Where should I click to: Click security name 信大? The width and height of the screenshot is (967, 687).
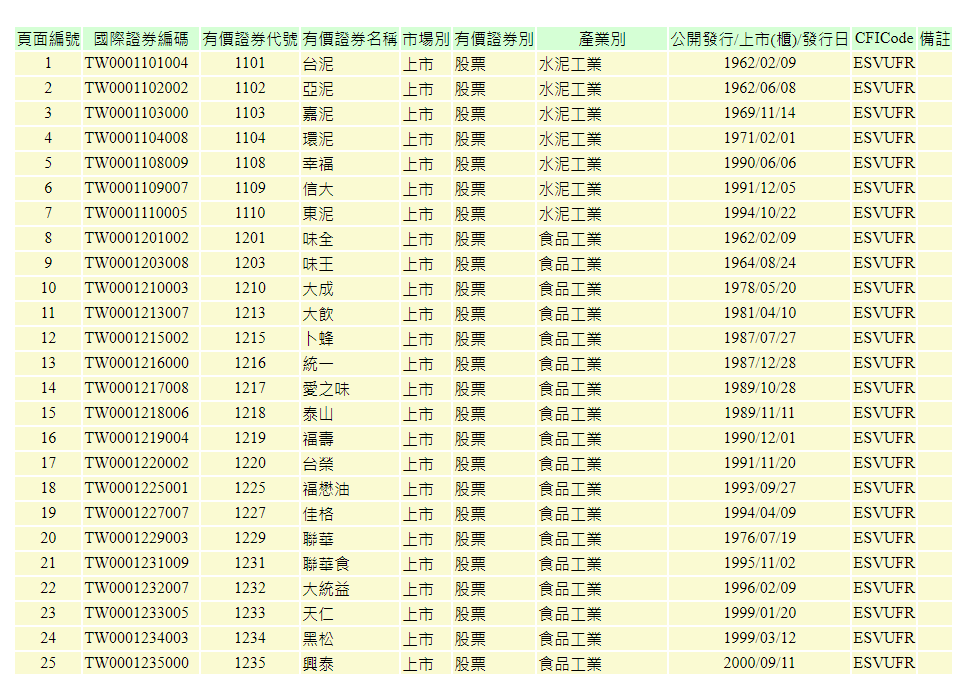pyautogui.click(x=318, y=189)
